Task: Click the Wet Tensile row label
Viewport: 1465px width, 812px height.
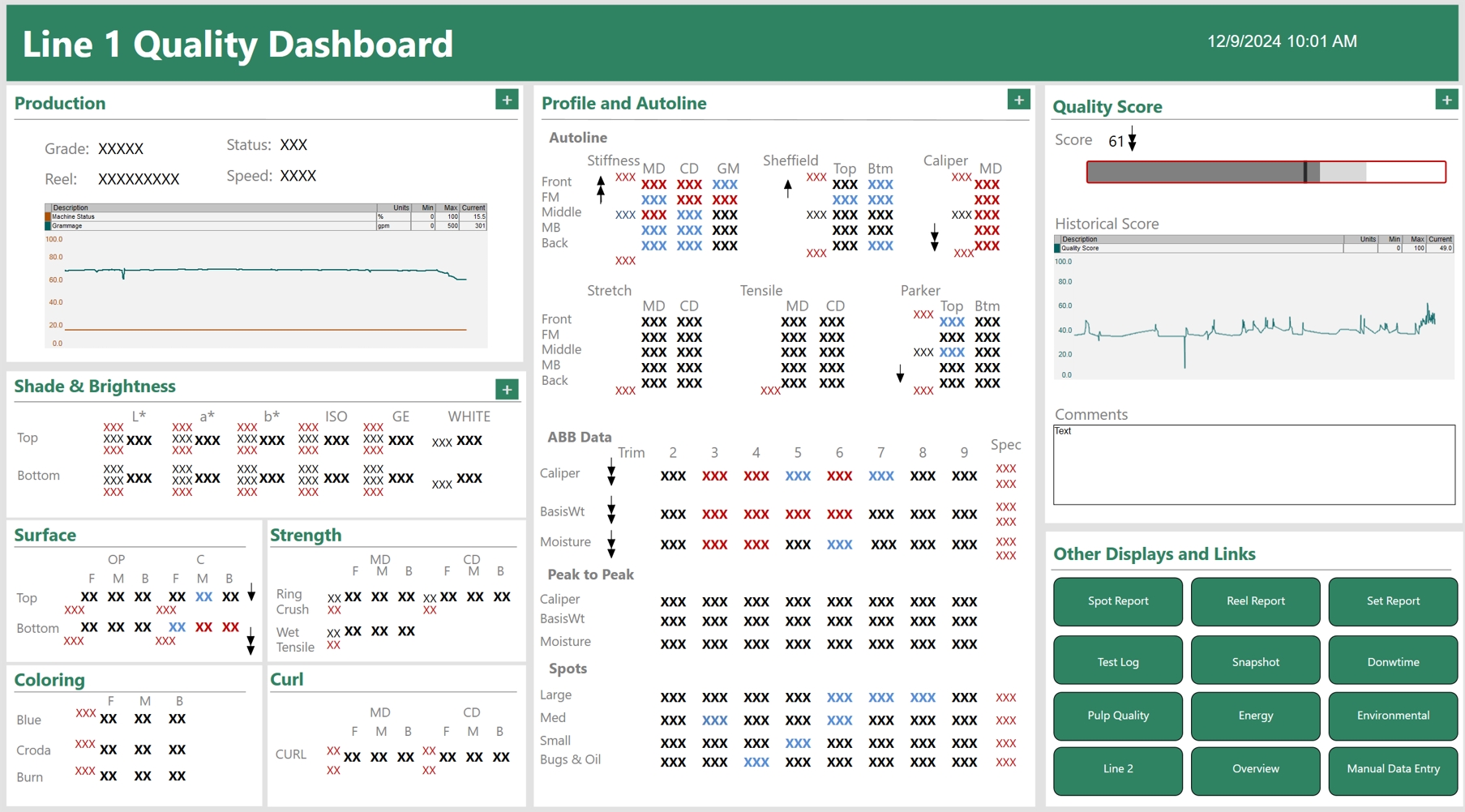Action: (295, 639)
